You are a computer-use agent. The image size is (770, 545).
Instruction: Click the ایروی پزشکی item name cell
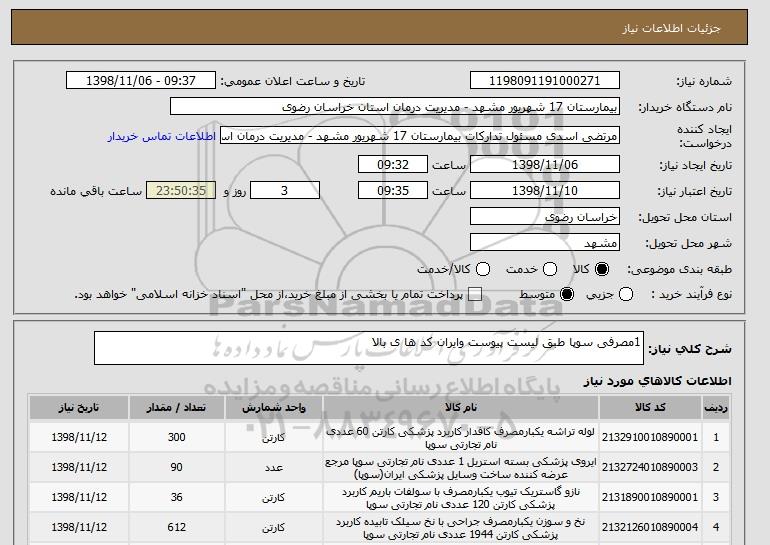[461, 468]
